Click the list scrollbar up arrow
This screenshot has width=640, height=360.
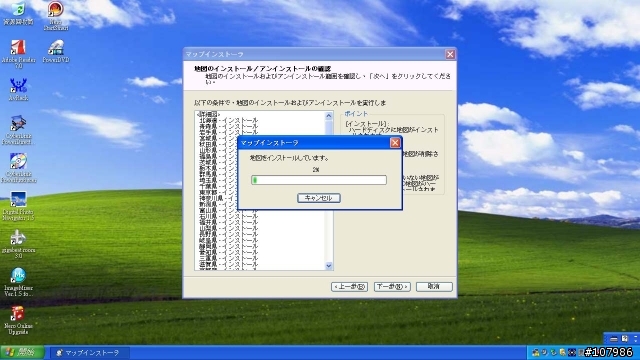click(x=329, y=116)
